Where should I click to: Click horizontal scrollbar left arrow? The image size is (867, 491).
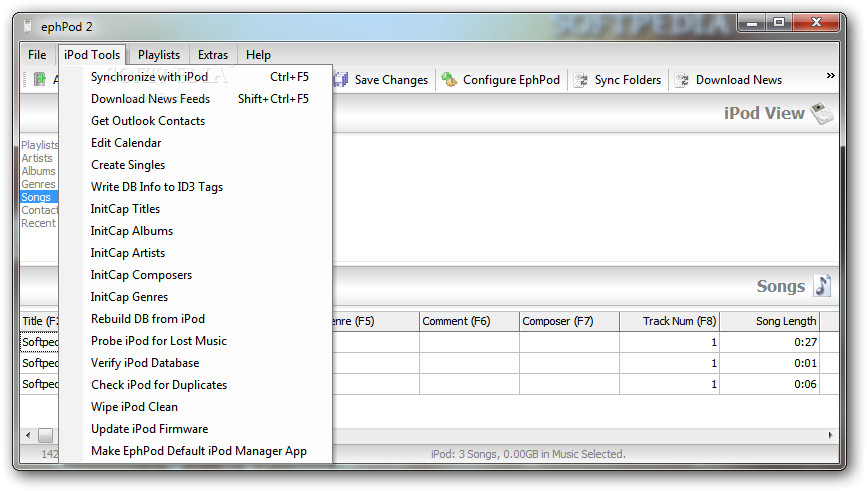(x=28, y=436)
